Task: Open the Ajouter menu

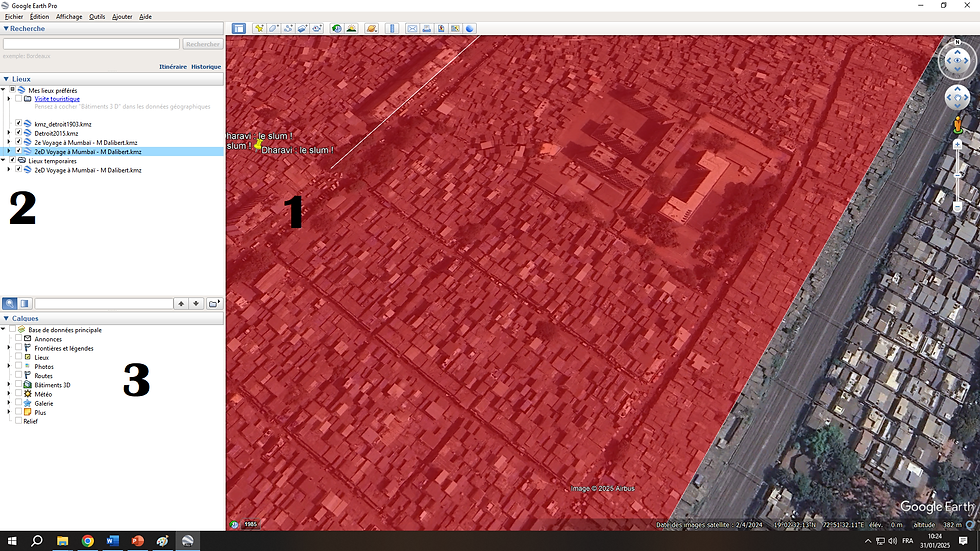Action: pos(122,17)
